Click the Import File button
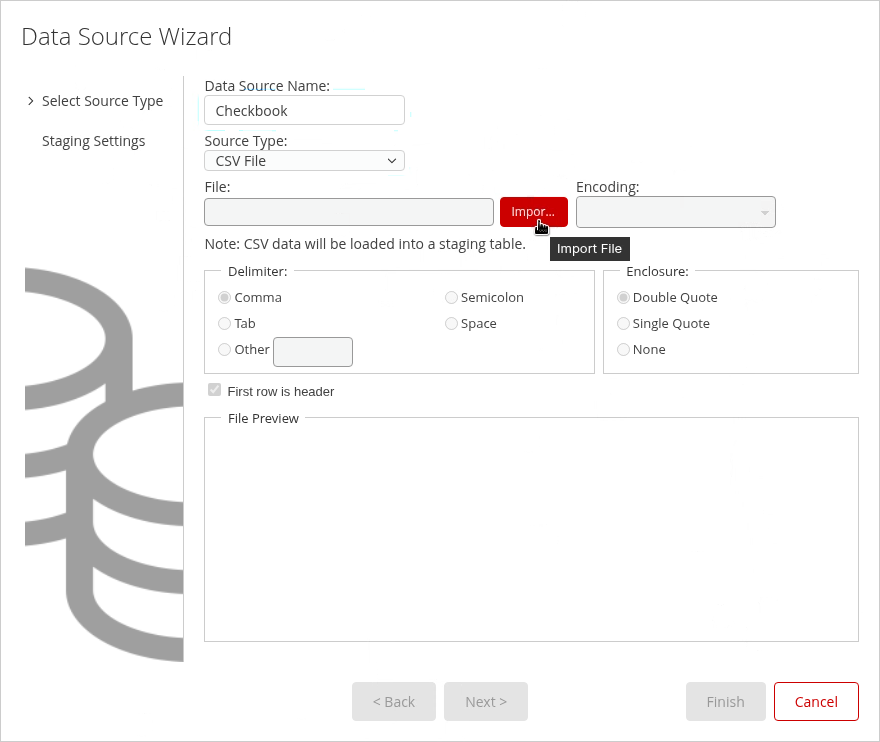This screenshot has width=880, height=742. (x=533, y=212)
